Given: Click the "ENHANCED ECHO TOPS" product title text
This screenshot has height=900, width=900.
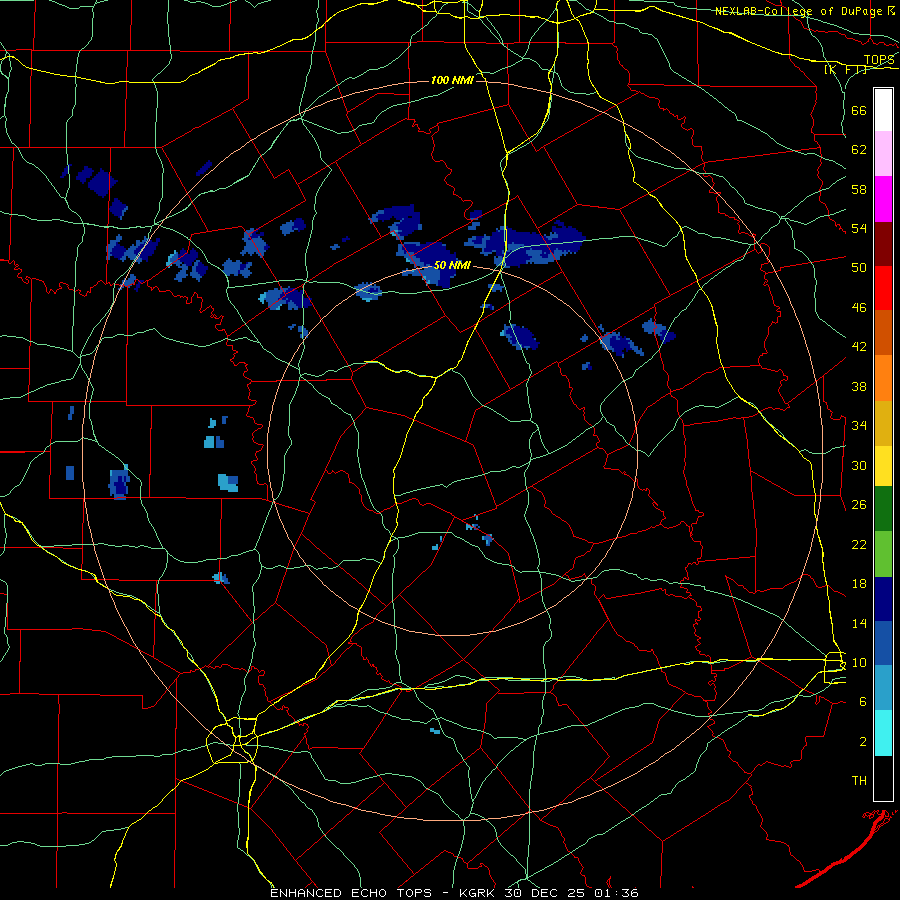Looking at the screenshot, I should click(351, 893).
